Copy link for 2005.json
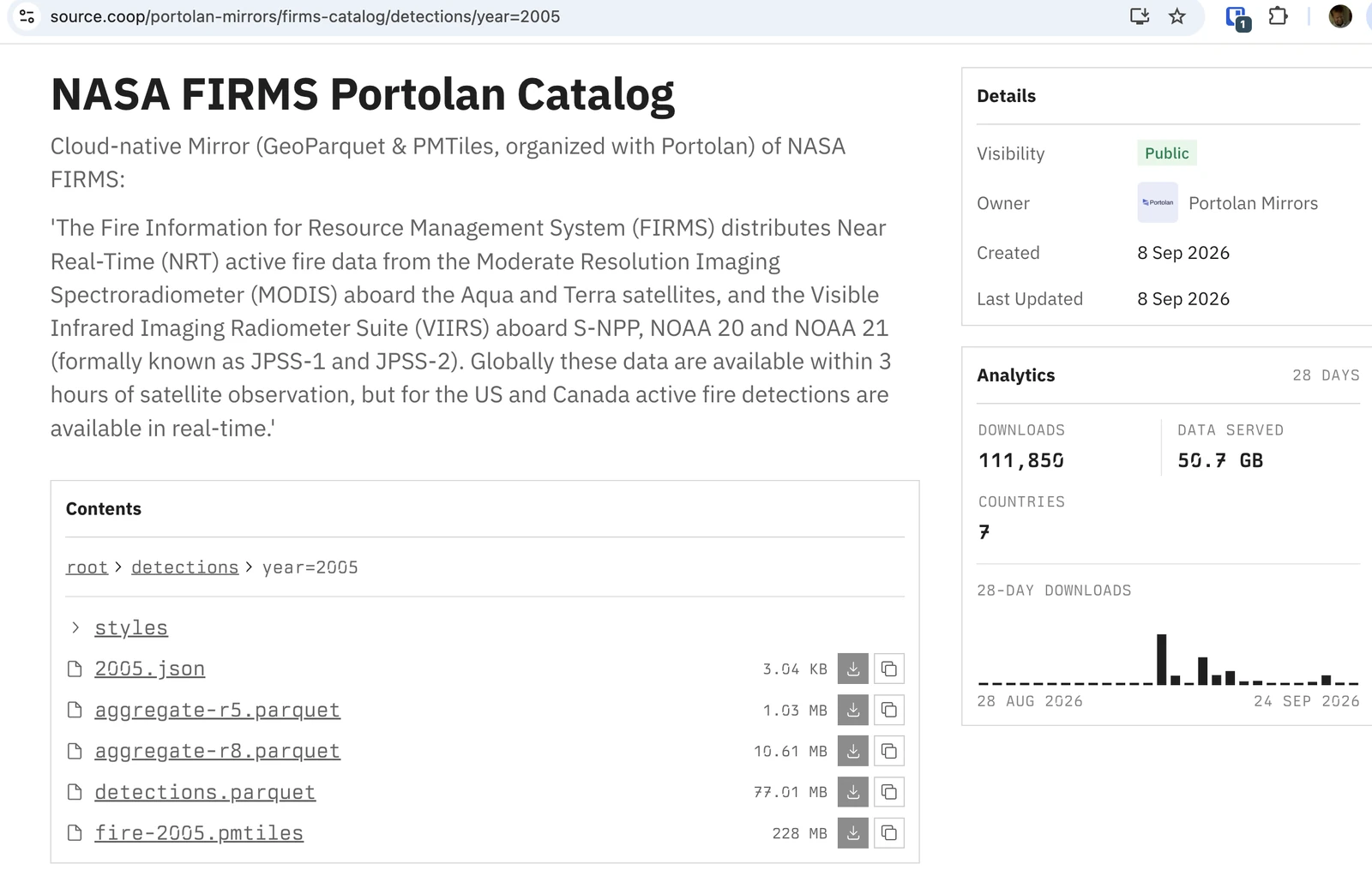 pyautogui.click(x=889, y=669)
